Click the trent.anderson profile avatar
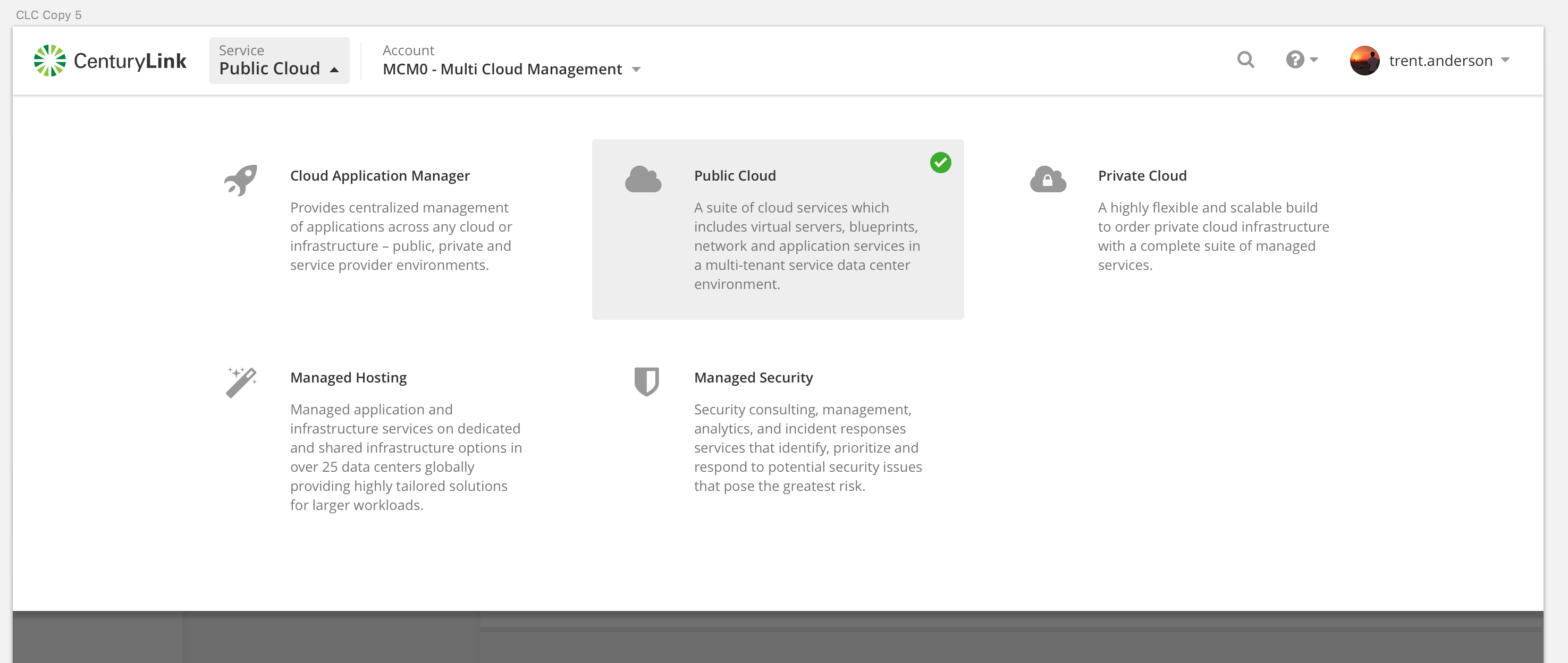 [1364, 60]
